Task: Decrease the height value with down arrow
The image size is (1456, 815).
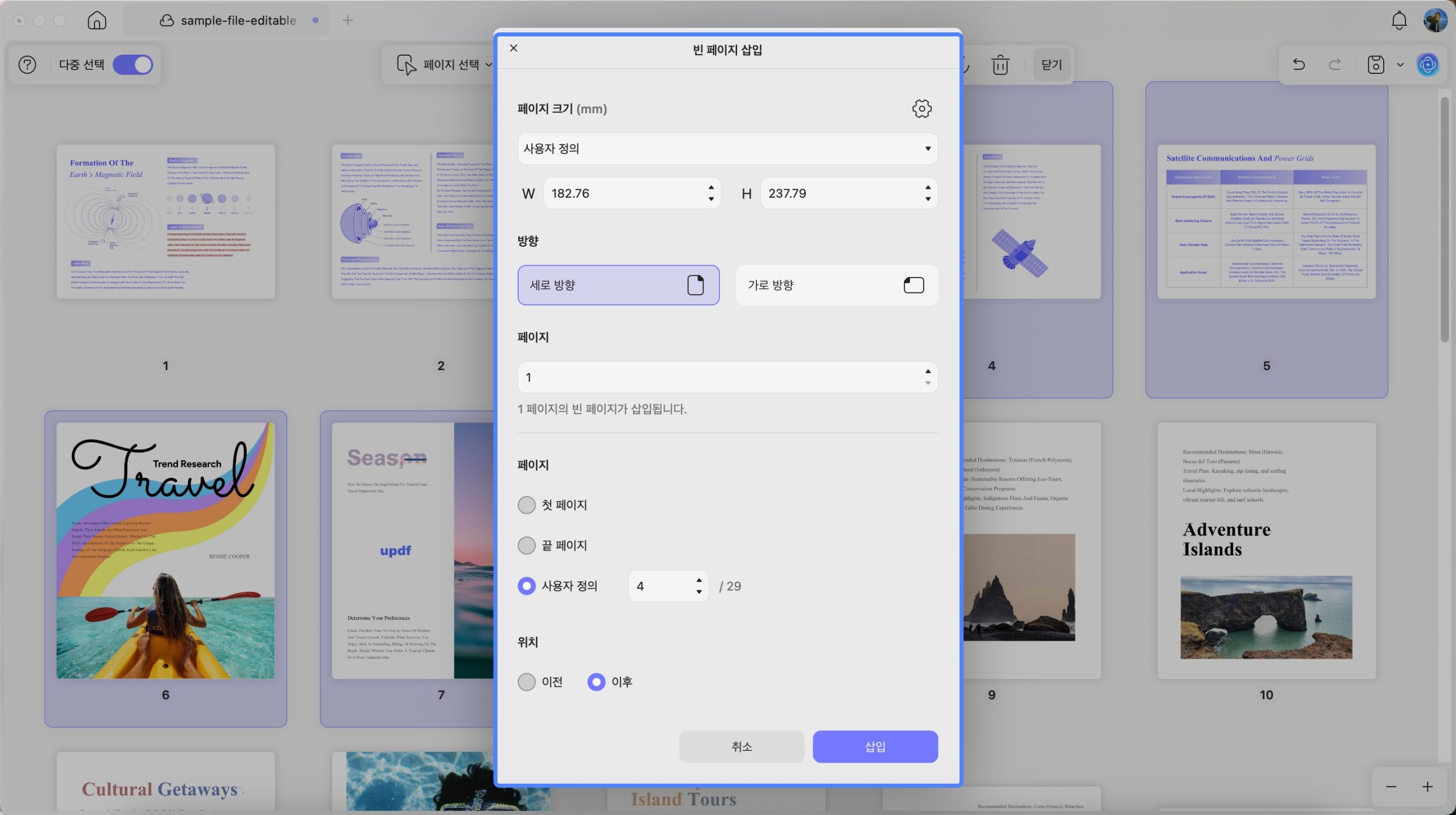Action: pos(928,199)
